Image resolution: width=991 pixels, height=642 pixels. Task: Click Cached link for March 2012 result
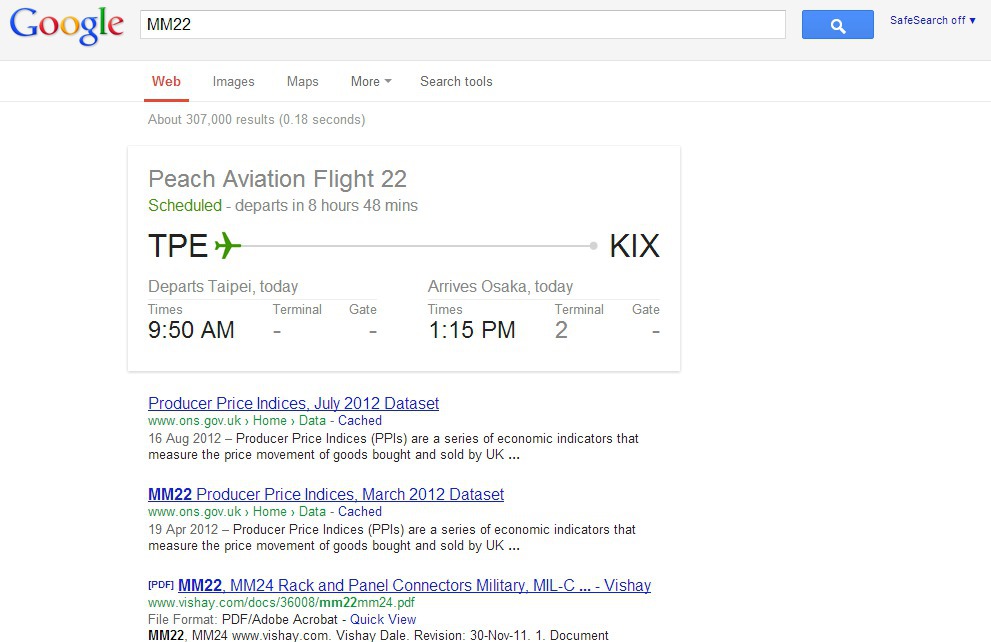click(x=360, y=512)
